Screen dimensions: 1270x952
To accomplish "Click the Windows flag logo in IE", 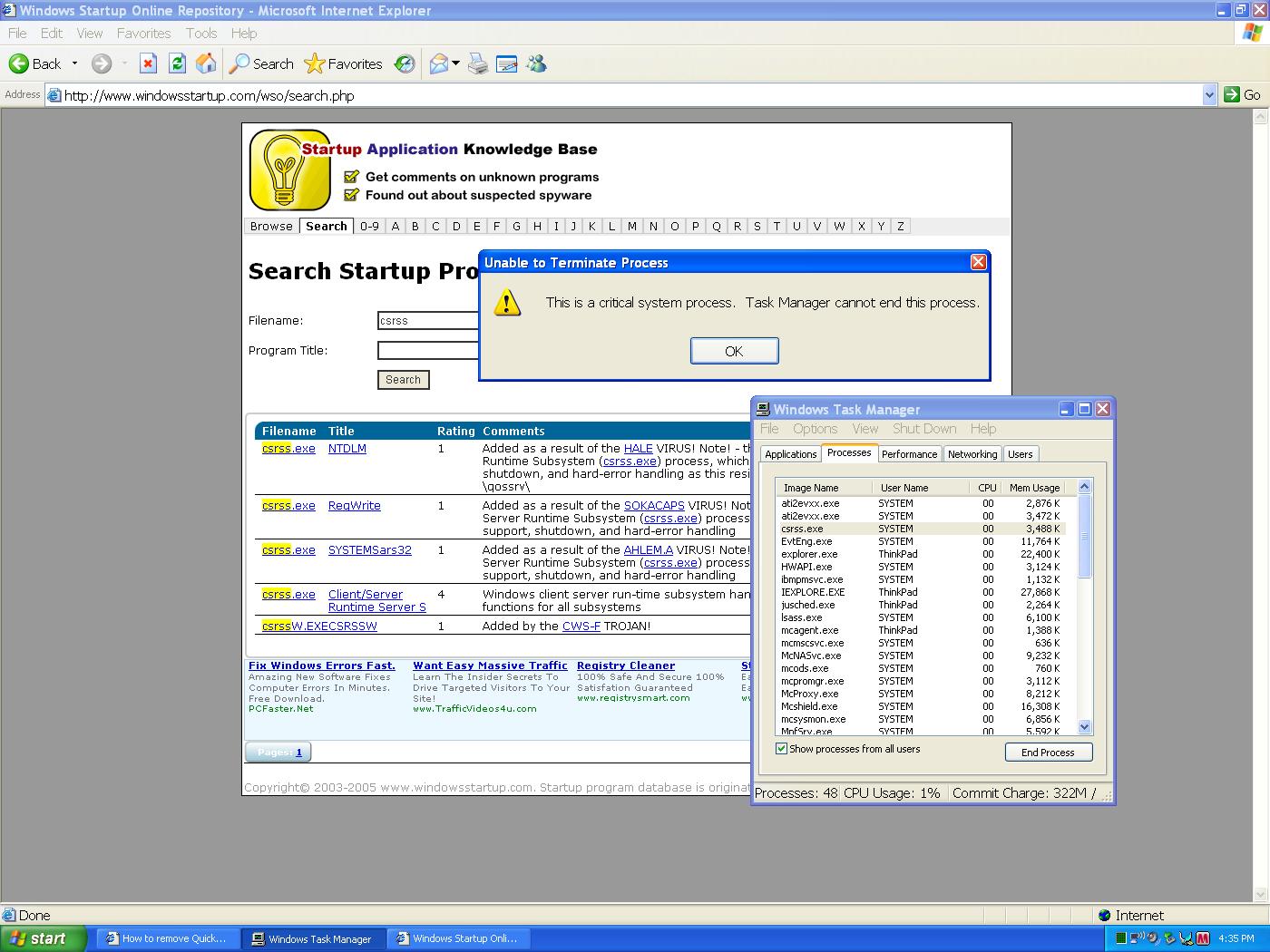I will tap(1253, 34).
